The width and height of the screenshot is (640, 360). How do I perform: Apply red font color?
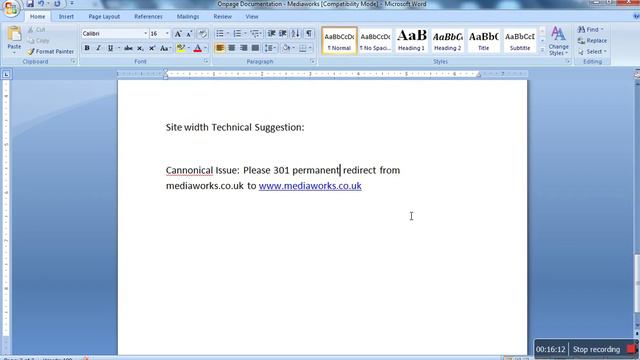pyautogui.click(x=198, y=48)
